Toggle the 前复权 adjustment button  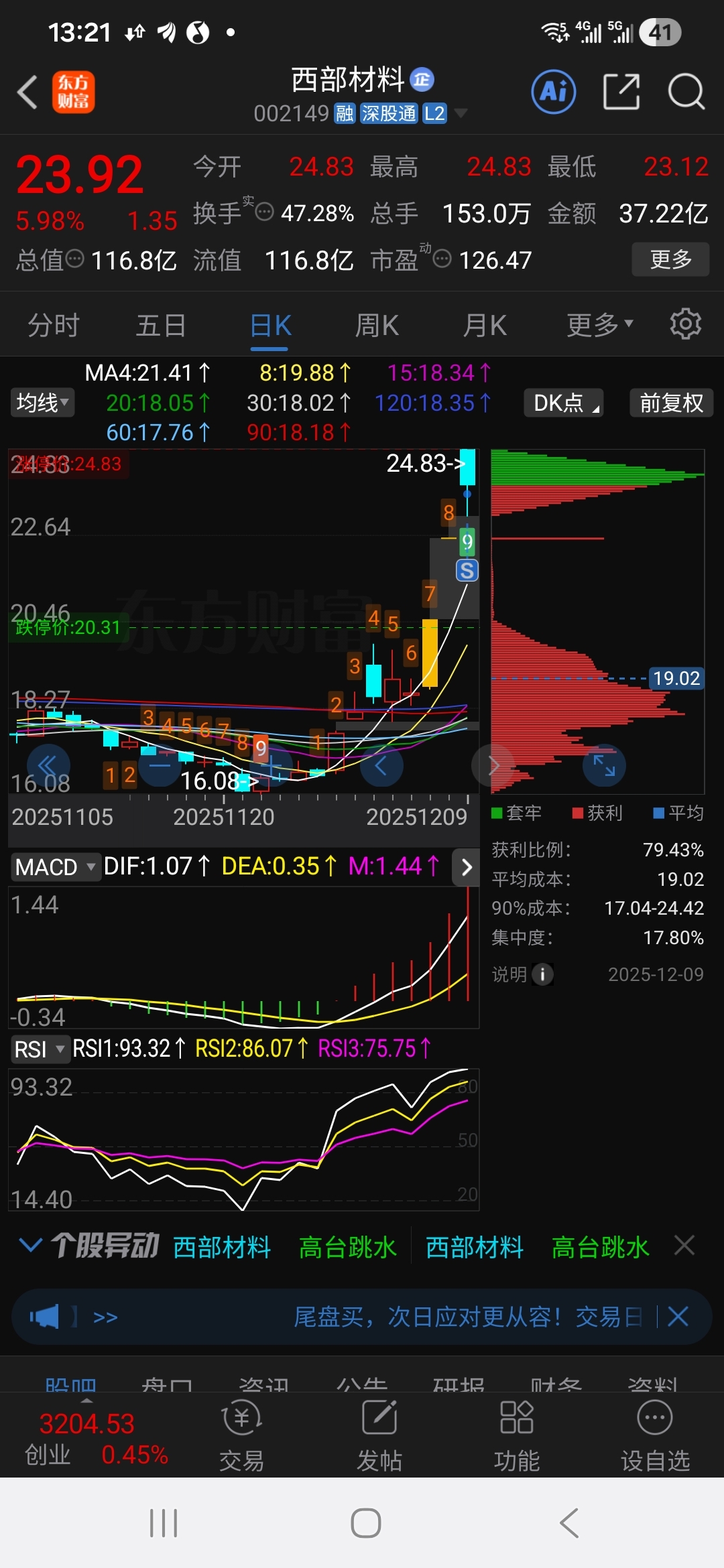671,403
